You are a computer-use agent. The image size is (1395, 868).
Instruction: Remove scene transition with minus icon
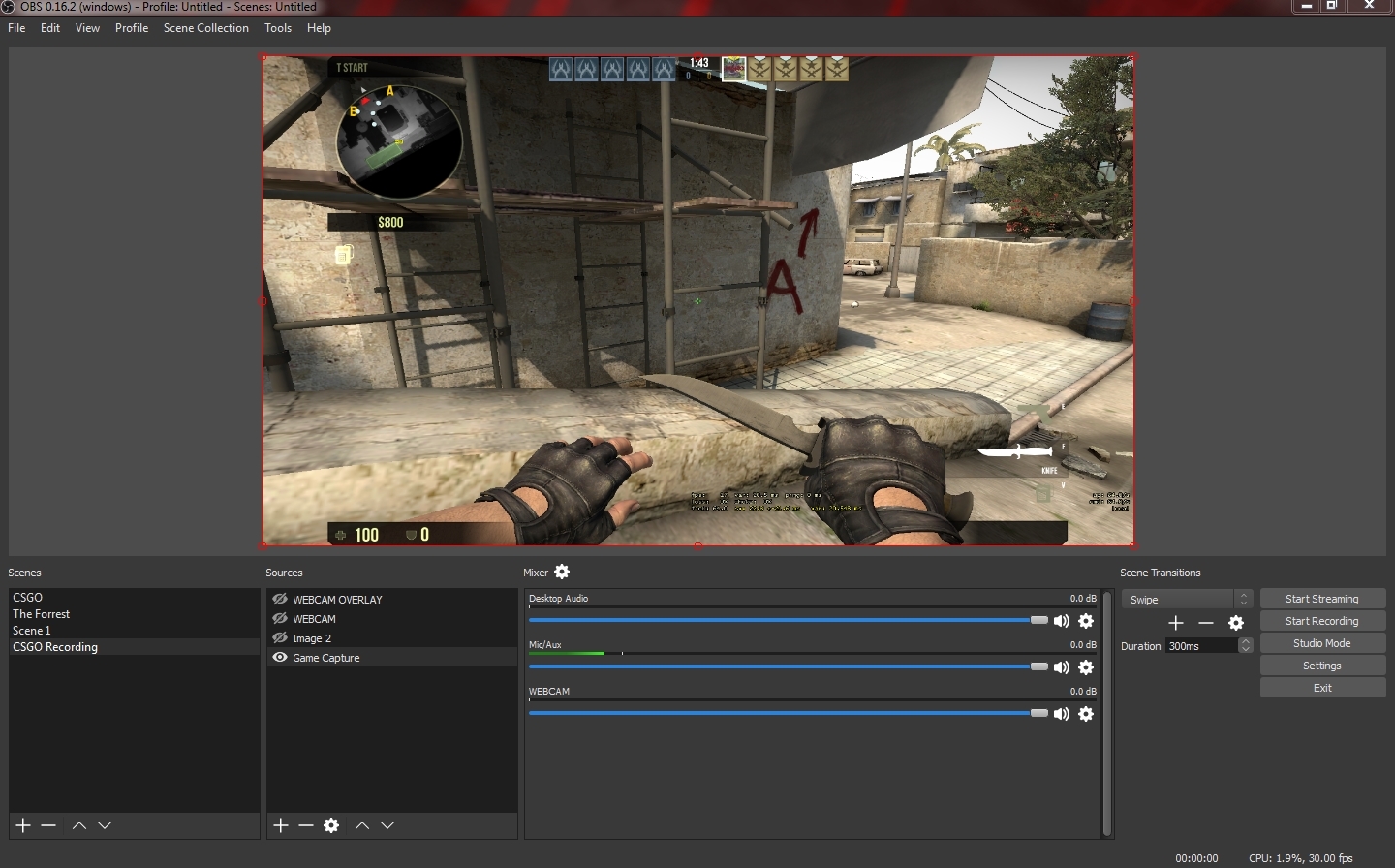coord(1206,623)
